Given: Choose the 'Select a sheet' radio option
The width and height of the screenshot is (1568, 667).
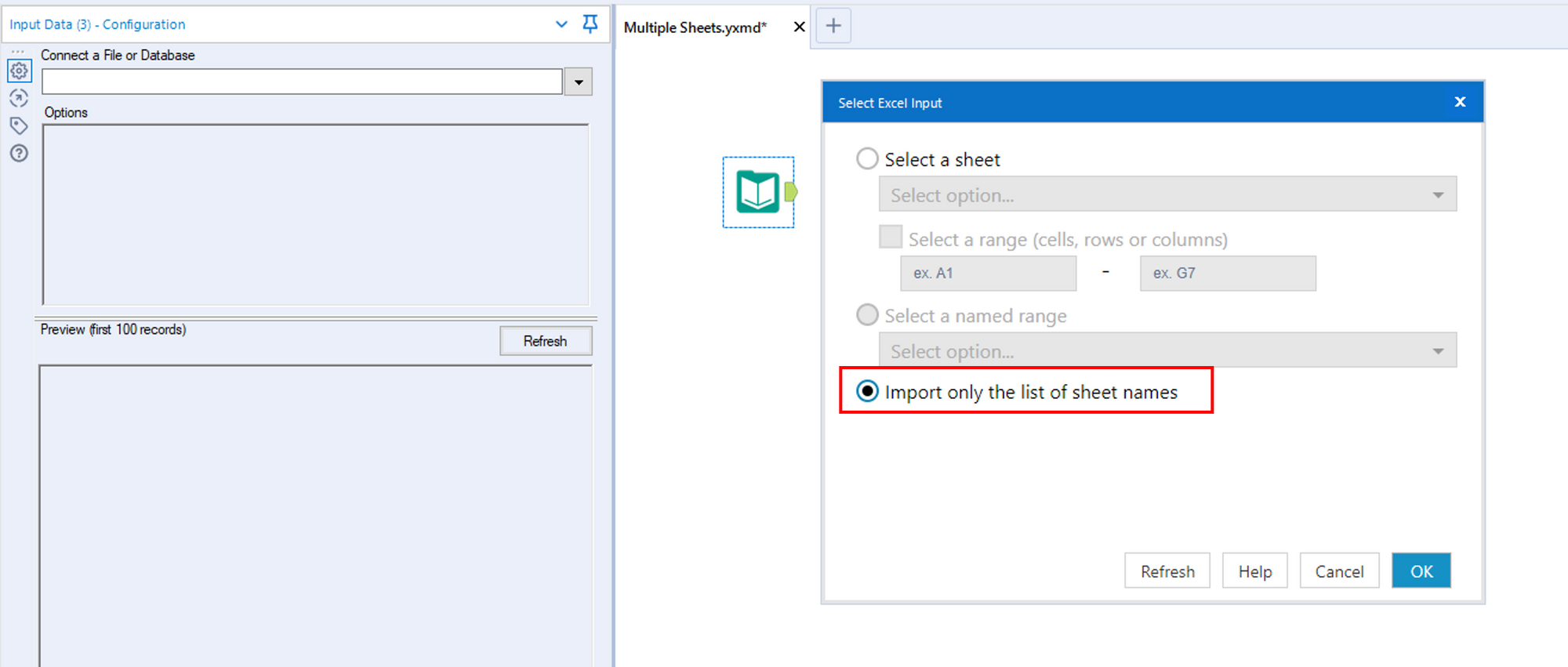Looking at the screenshot, I should pos(867,159).
